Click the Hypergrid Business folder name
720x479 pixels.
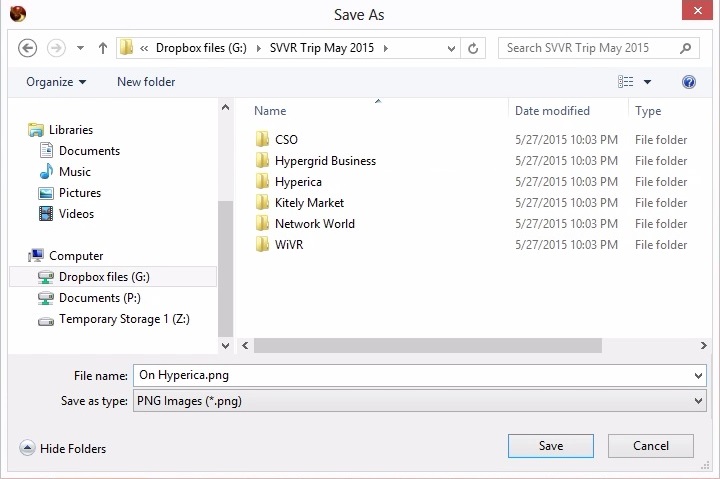(x=326, y=161)
